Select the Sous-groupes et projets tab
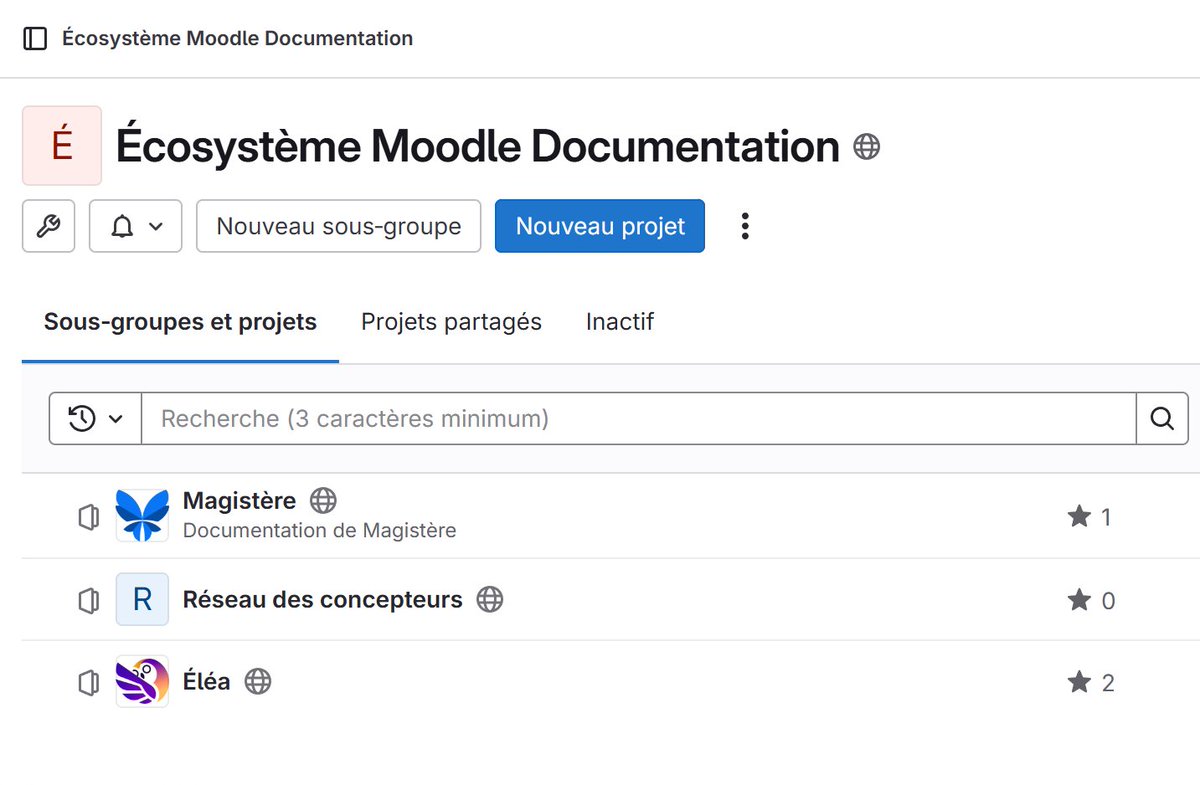This screenshot has width=1200, height=785. [180, 322]
